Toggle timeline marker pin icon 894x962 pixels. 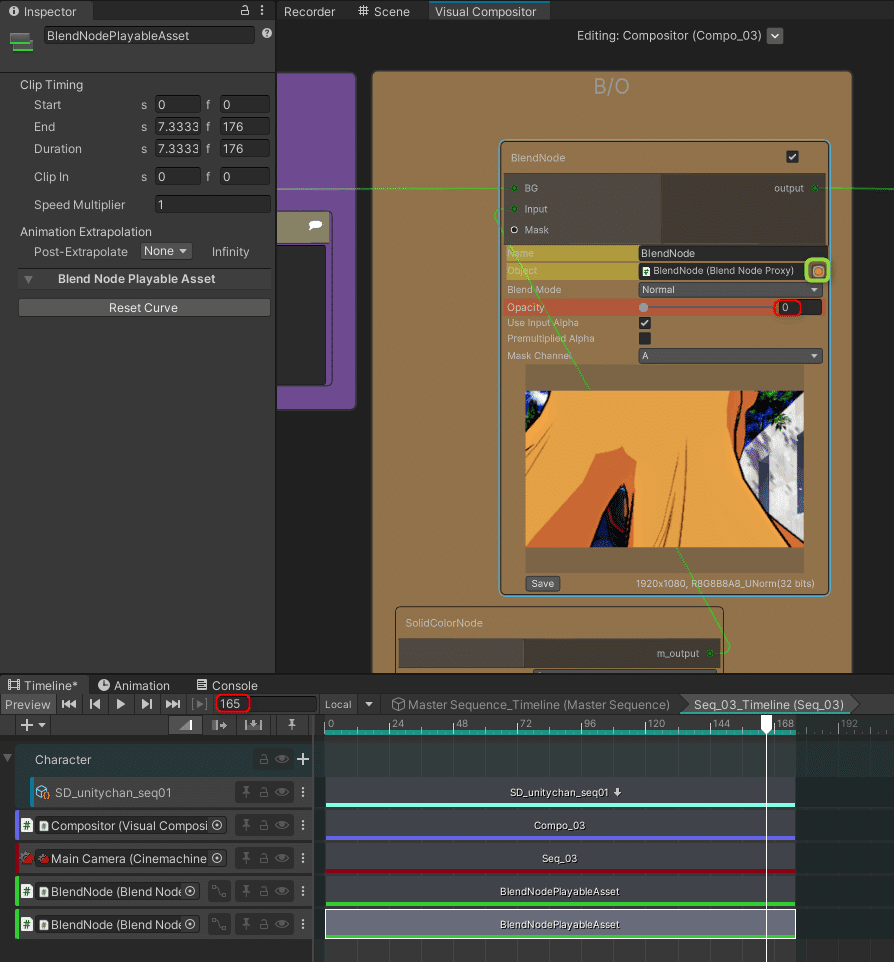point(292,725)
